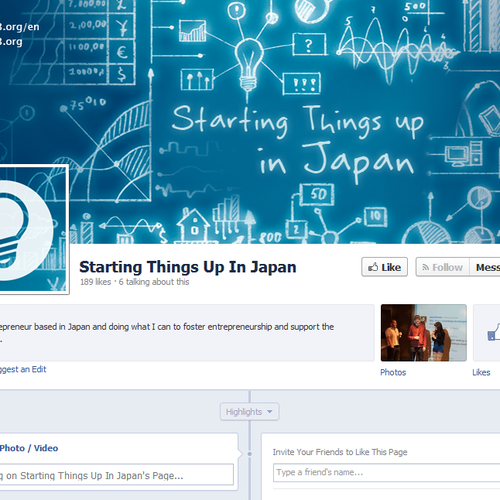Viewport: 500px width, 500px height.
Task: Click 'Invite Your Friends to Like This Page' heading
Action: click(340, 452)
